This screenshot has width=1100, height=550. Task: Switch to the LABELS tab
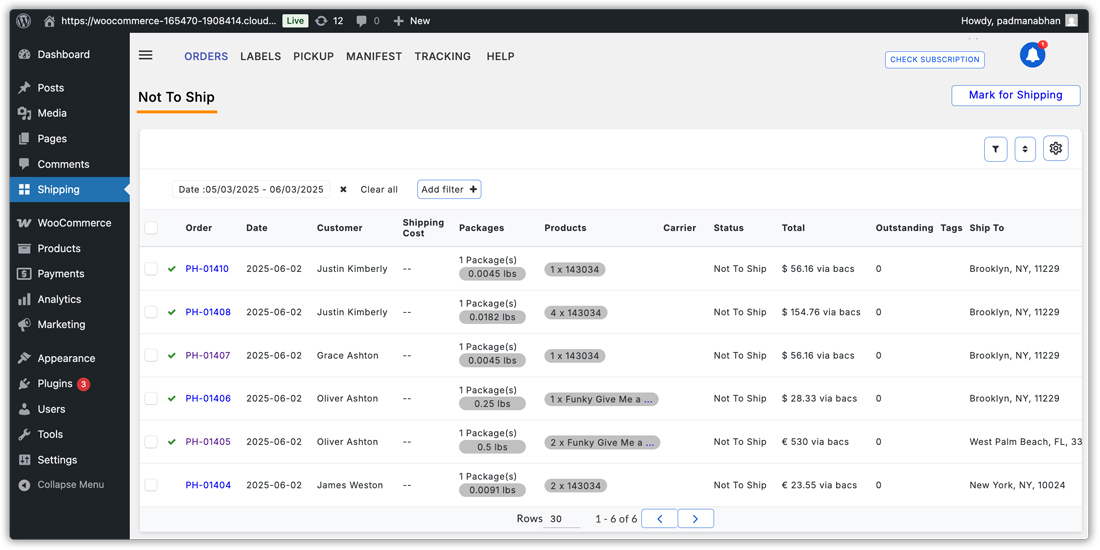click(x=260, y=56)
